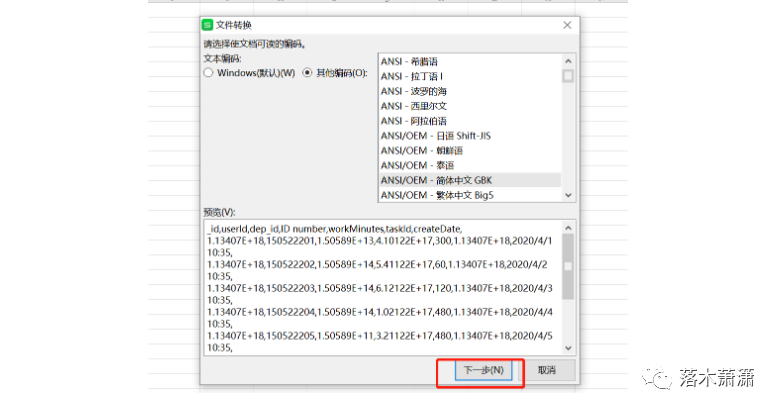Choose ANSI/OEM - 朝鲜语 encoding
Screen dimensions: 779x411
pos(470,151)
